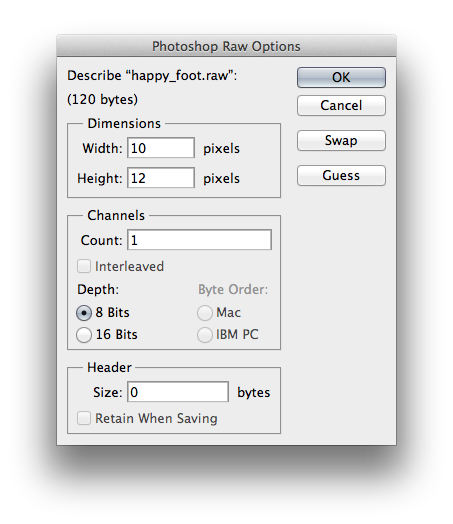Select the channel Count field
This screenshot has height=524, width=453.
[x=199, y=240]
